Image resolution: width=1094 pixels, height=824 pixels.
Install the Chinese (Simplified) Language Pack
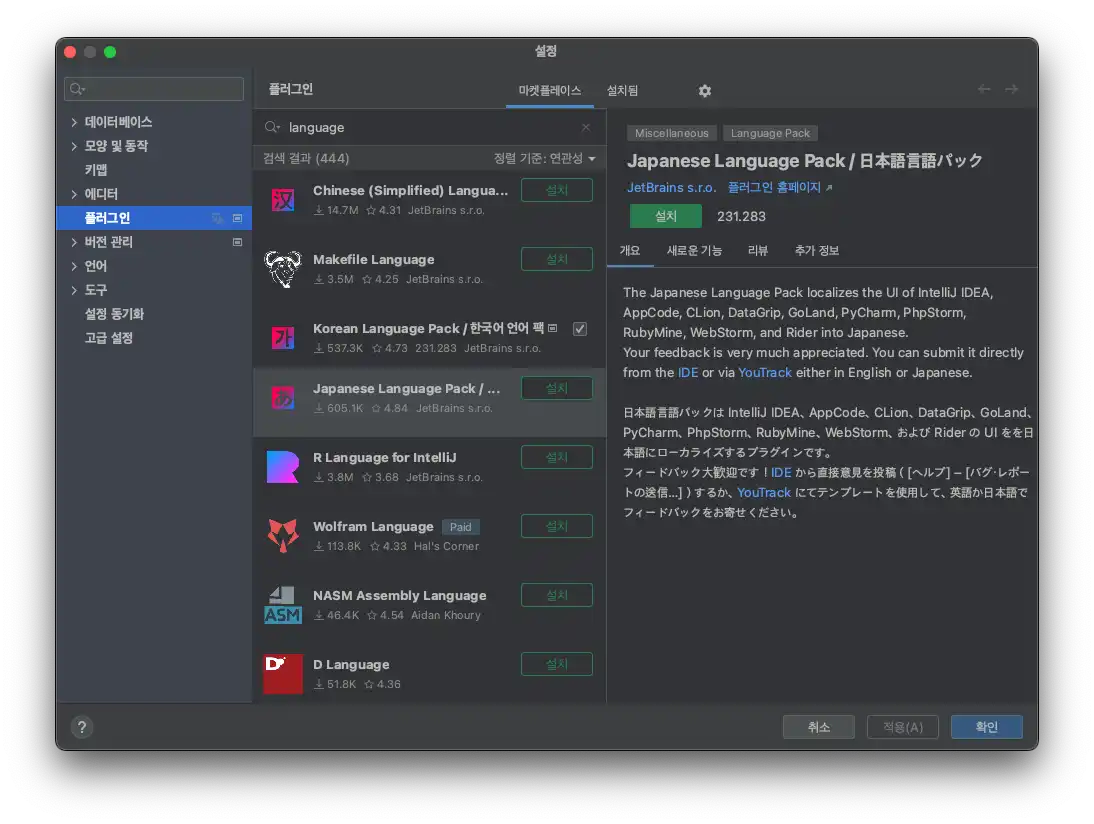point(557,190)
